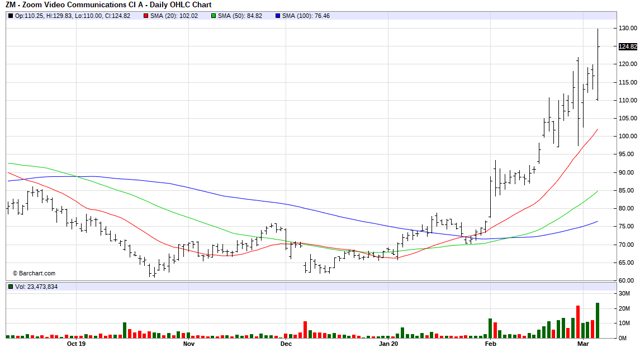Click the Oct 19 date axis label

(x=76, y=344)
